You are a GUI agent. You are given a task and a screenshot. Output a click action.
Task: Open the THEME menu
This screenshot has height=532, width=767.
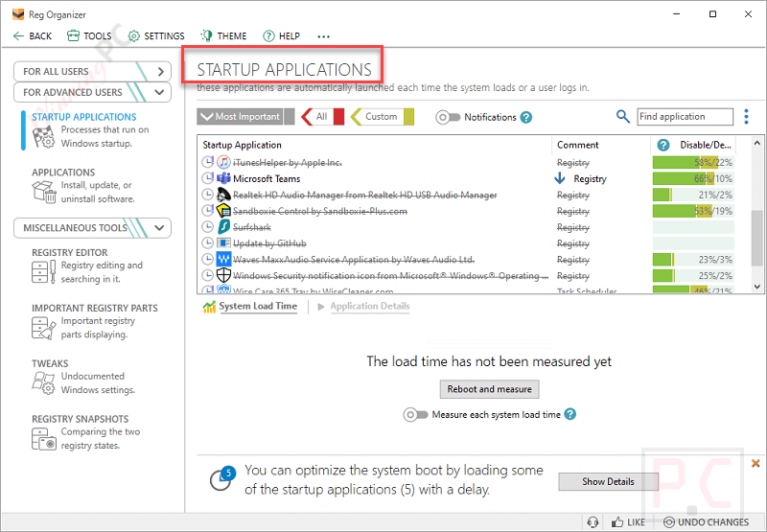(223, 36)
